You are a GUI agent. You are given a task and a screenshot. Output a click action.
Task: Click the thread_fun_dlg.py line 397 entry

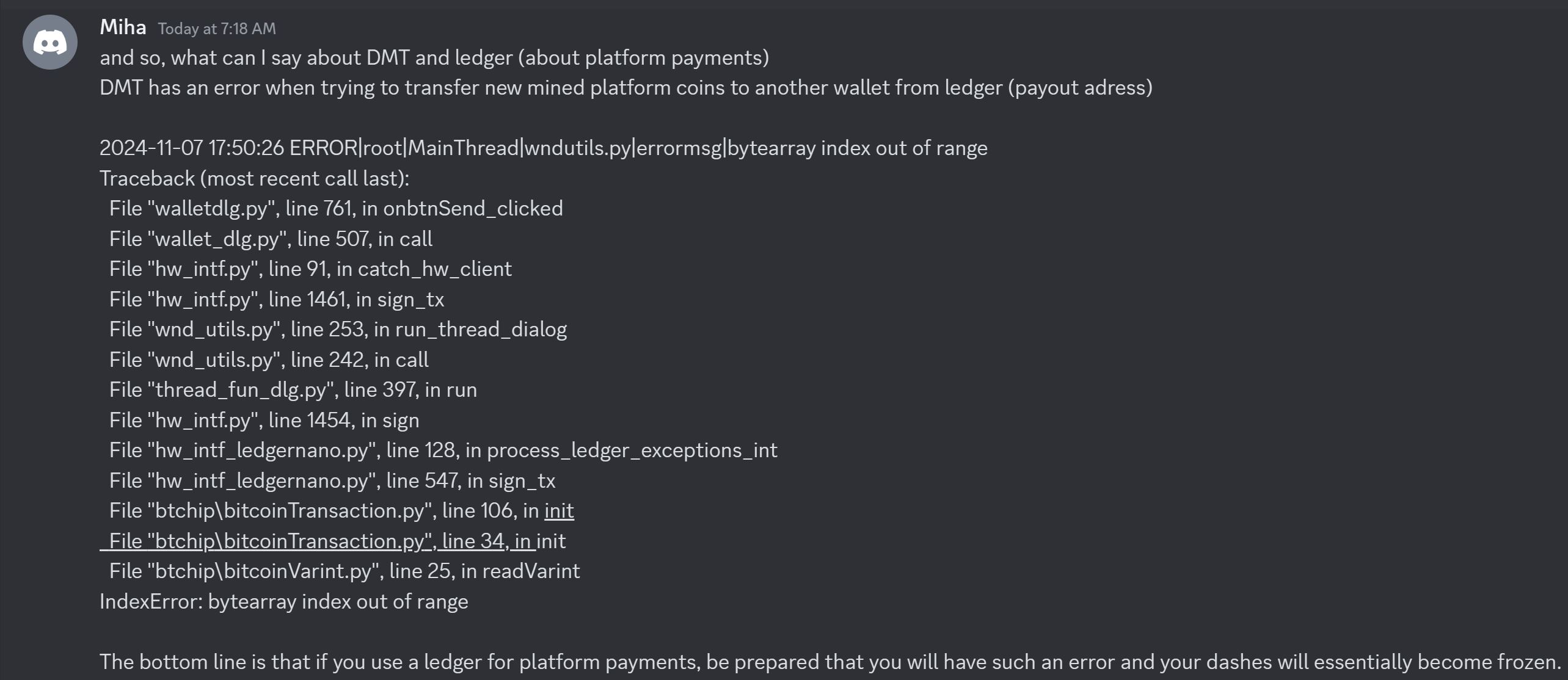[293, 389]
